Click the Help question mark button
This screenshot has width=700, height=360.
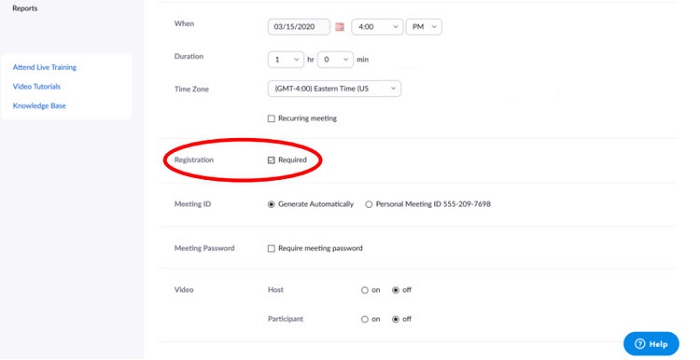(x=651, y=344)
